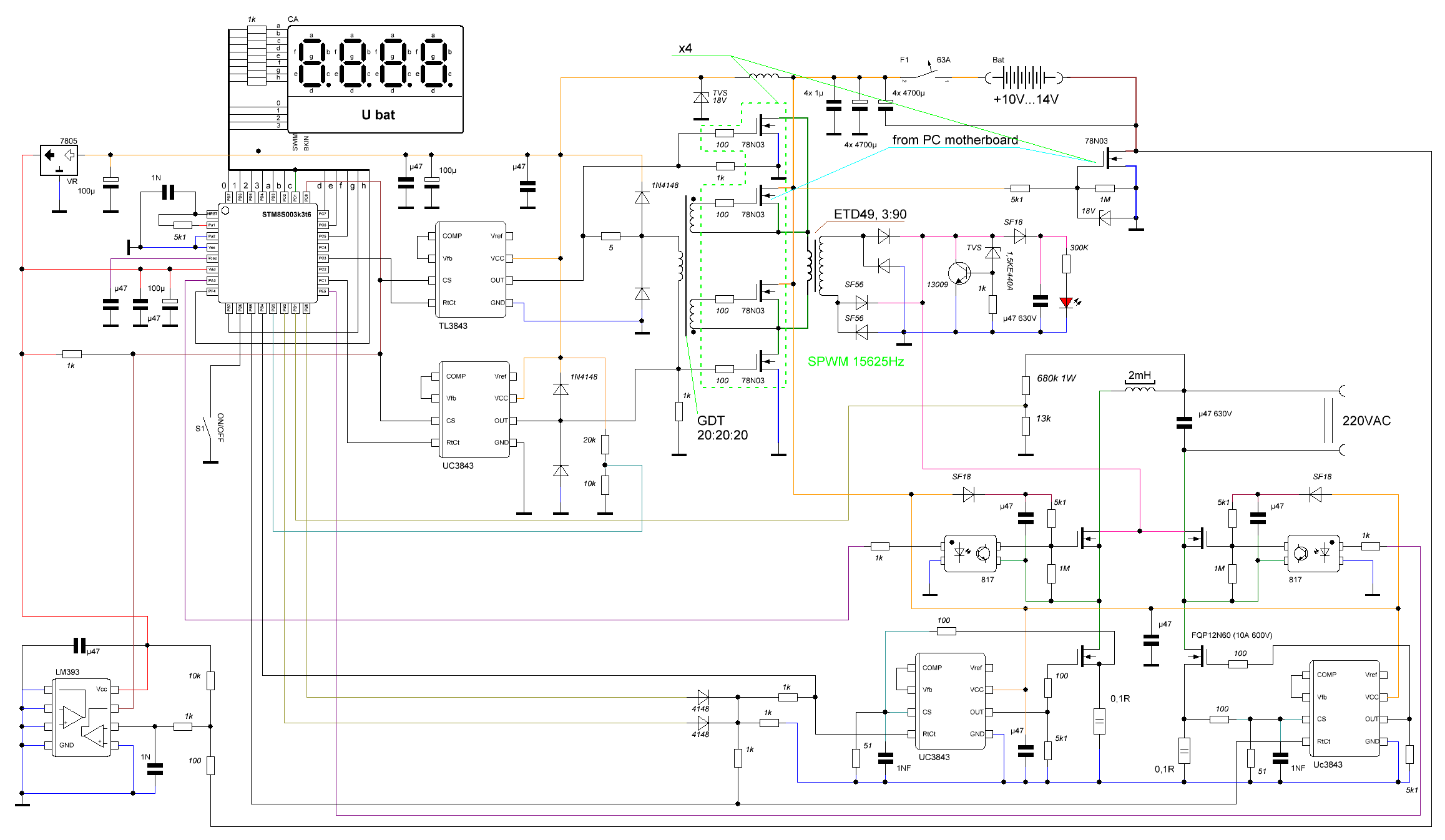
Task: Select the from PC motherboard annotation
Action: (954, 140)
